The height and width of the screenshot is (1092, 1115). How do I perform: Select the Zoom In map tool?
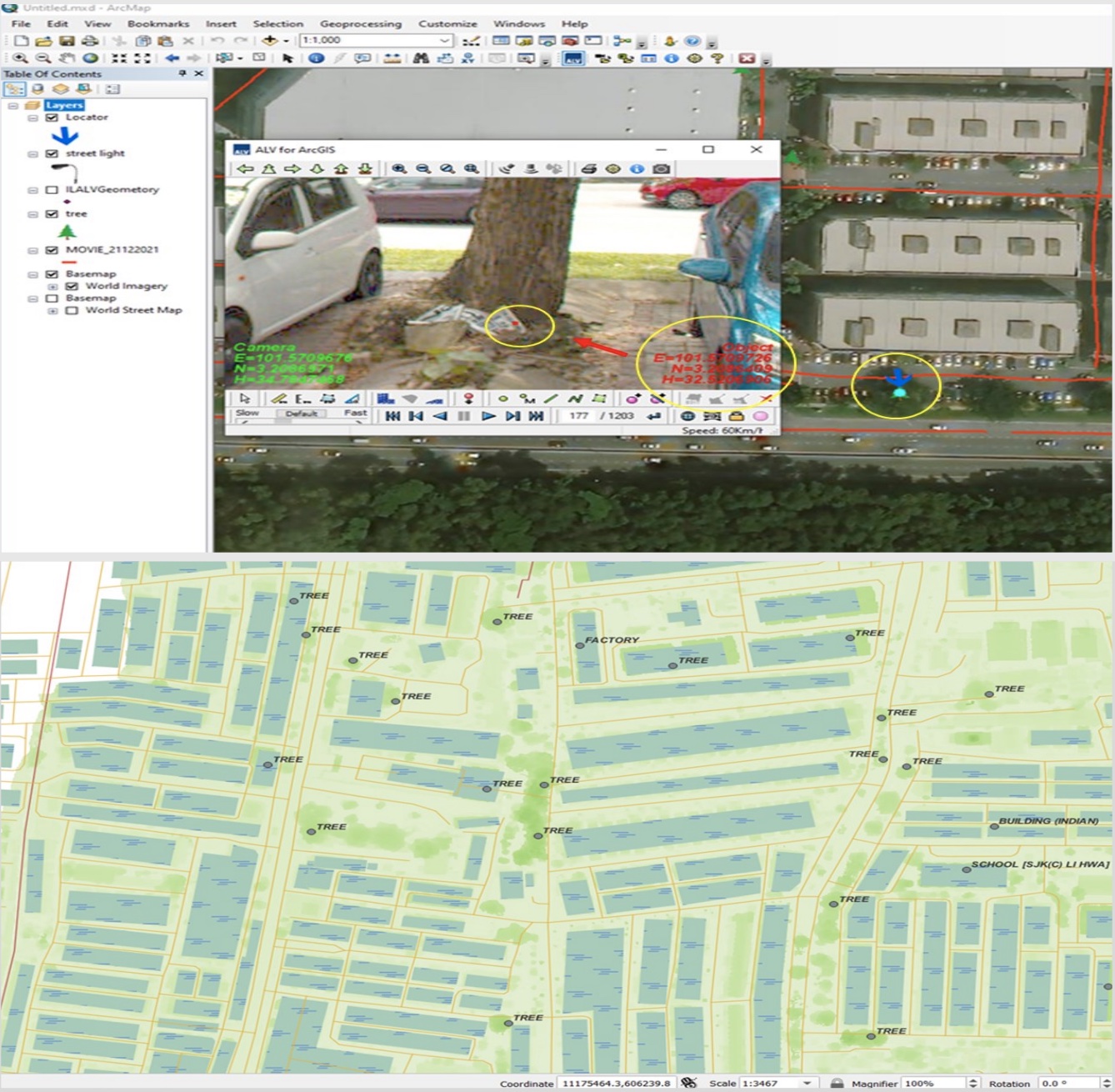tap(20, 58)
